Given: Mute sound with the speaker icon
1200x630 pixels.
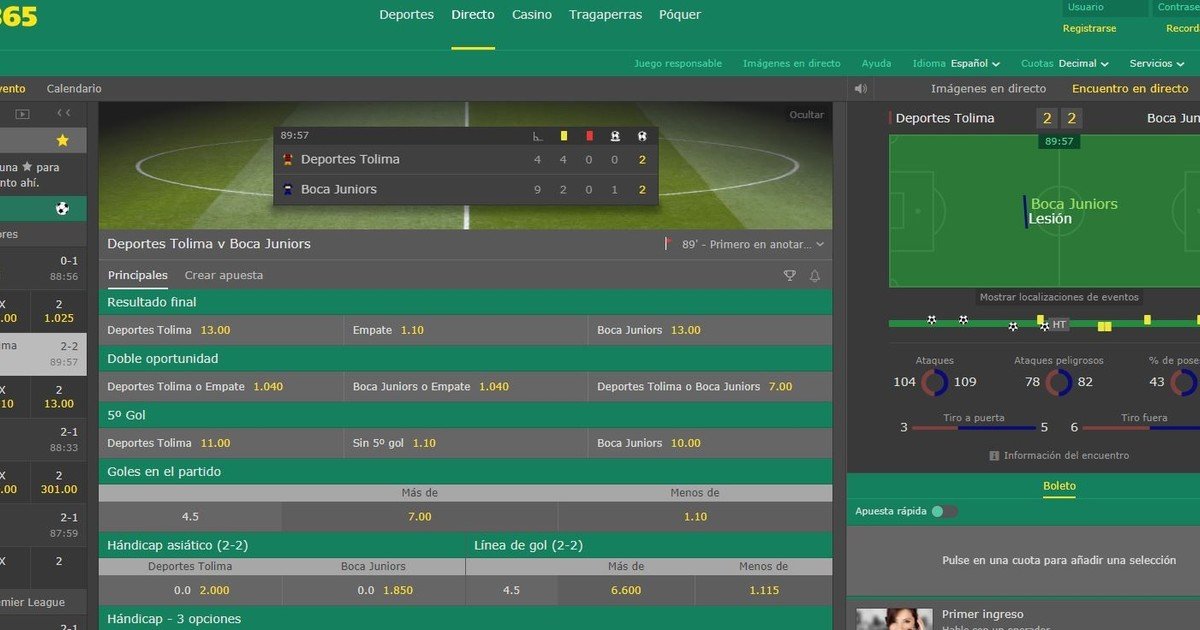Looking at the screenshot, I should 860,89.
